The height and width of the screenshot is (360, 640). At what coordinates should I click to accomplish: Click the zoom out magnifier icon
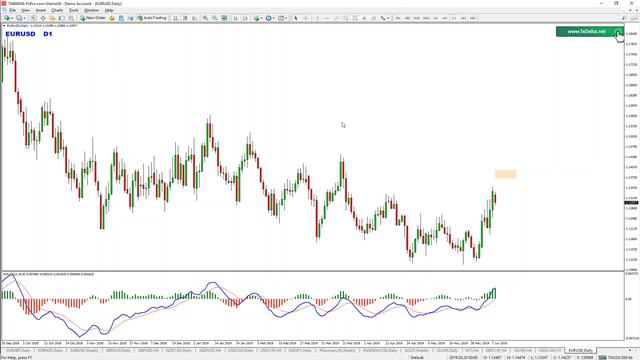pyautogui.click(x=215, y=18)
